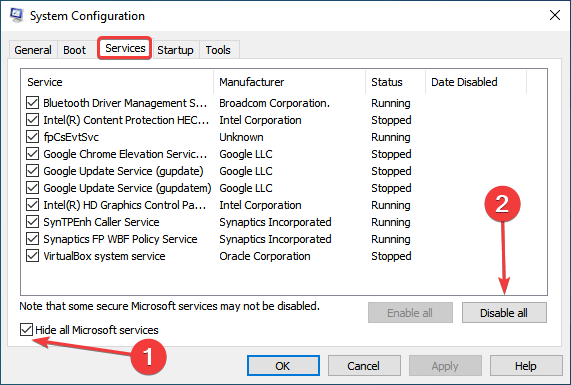Go to the Startup tab
This screenshot has height=385, width=571.
click(175, 50)
